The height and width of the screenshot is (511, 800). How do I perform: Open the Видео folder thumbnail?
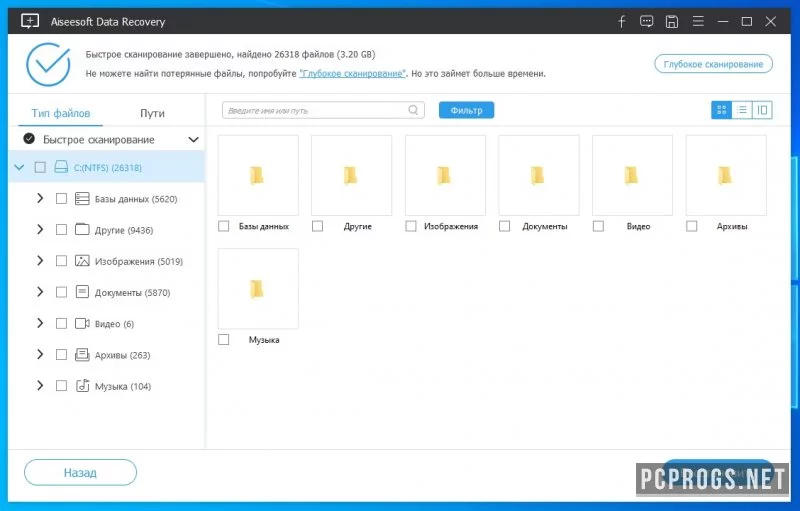point(633,175)
